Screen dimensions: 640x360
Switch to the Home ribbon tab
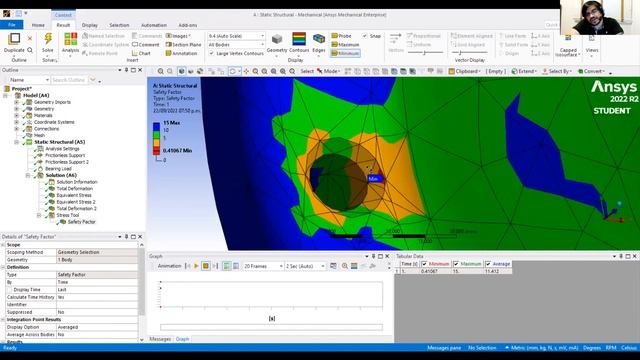coord(38,25)
